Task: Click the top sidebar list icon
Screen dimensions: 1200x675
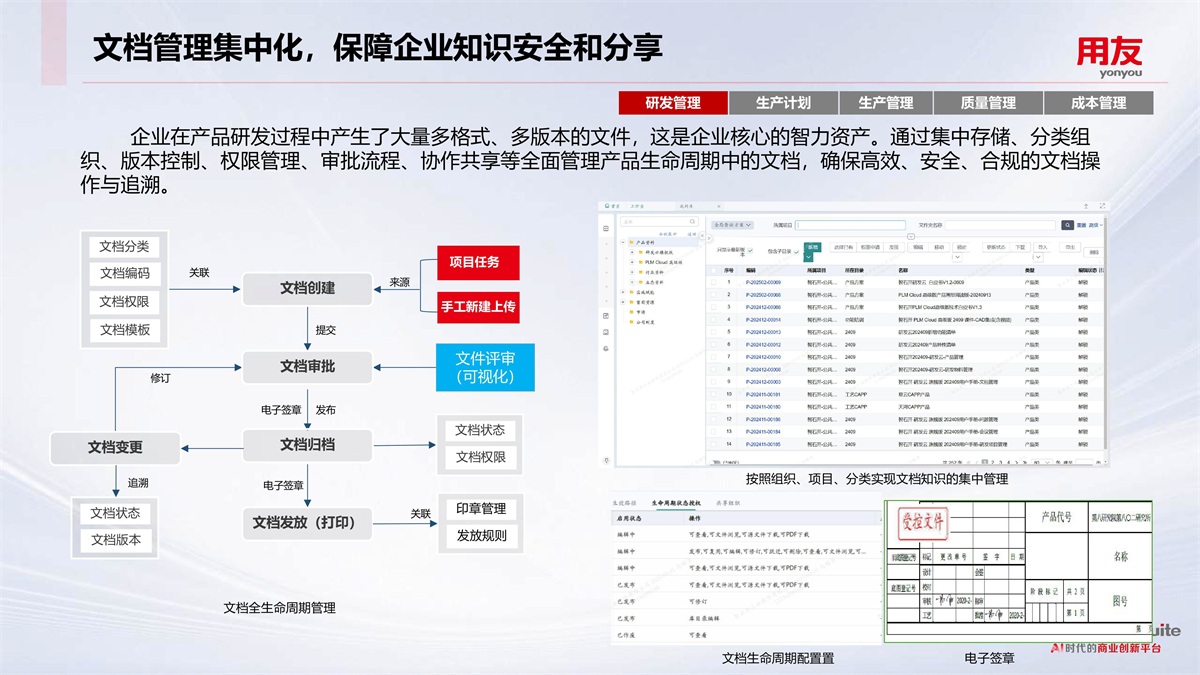Action: [606, 229]
